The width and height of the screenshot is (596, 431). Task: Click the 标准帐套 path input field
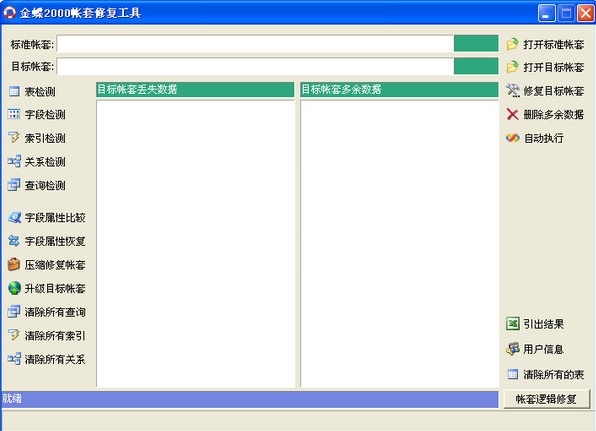255,43
